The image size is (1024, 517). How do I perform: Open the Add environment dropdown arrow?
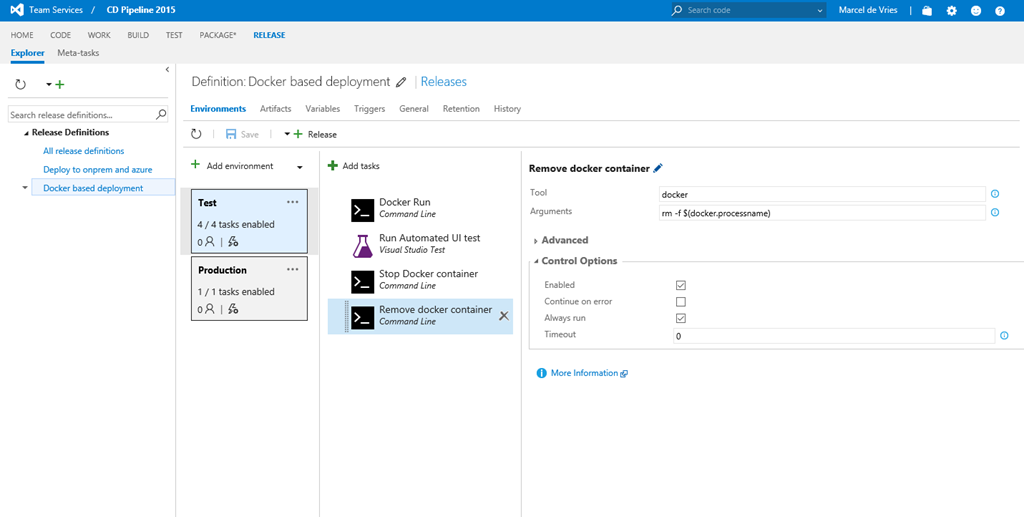point(299,167)
